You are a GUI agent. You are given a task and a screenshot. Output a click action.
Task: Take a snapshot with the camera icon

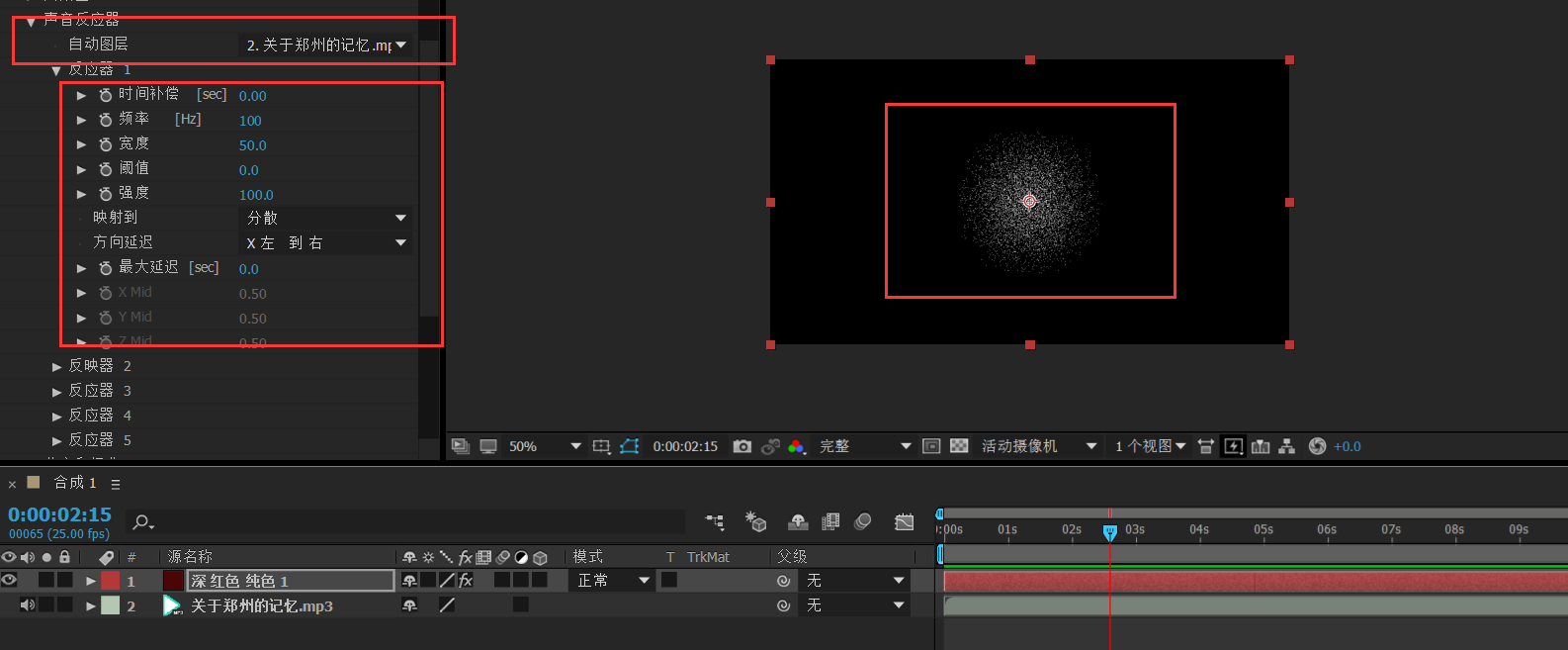(742, 446)
